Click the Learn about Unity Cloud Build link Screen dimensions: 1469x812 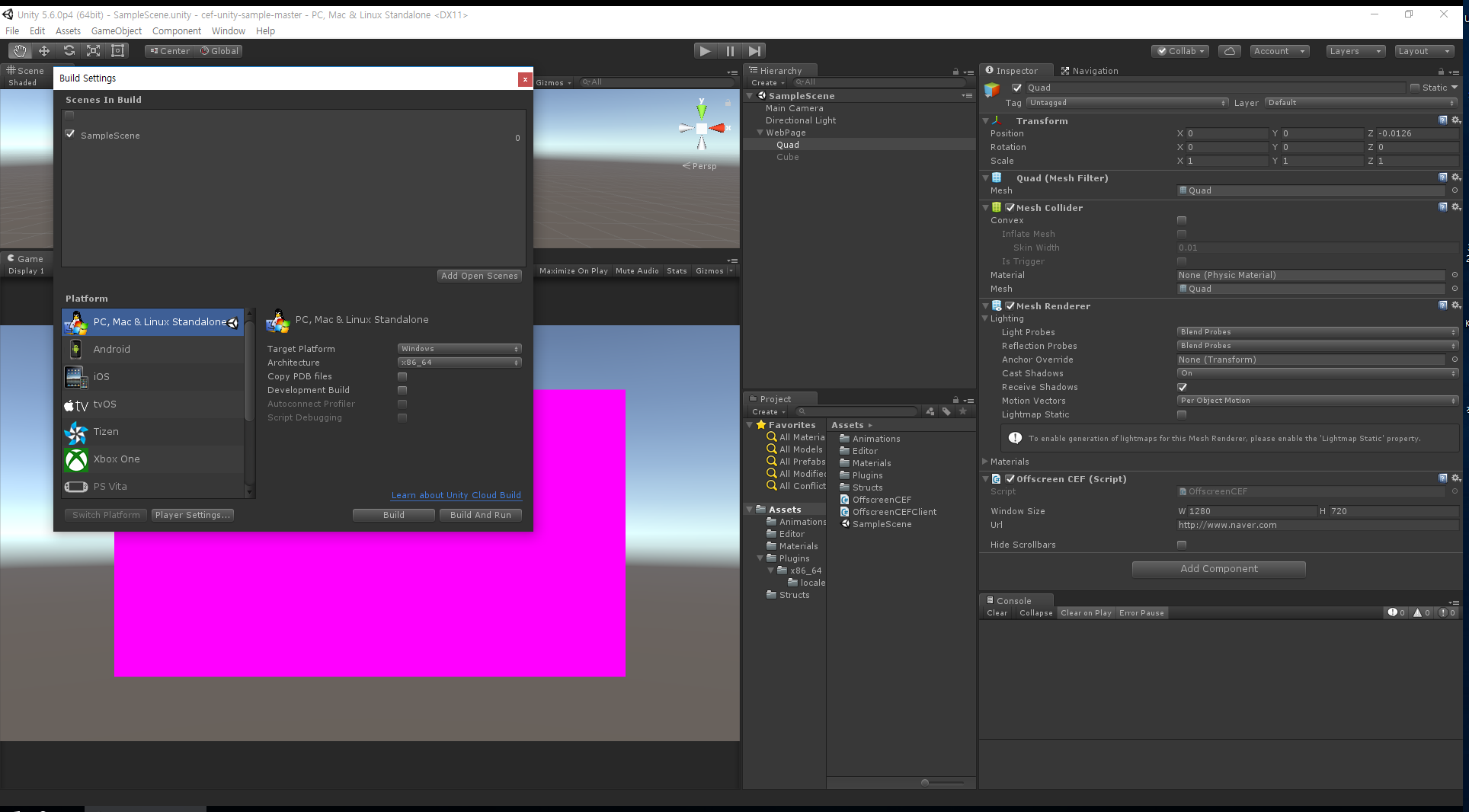[x=455, y=495]
